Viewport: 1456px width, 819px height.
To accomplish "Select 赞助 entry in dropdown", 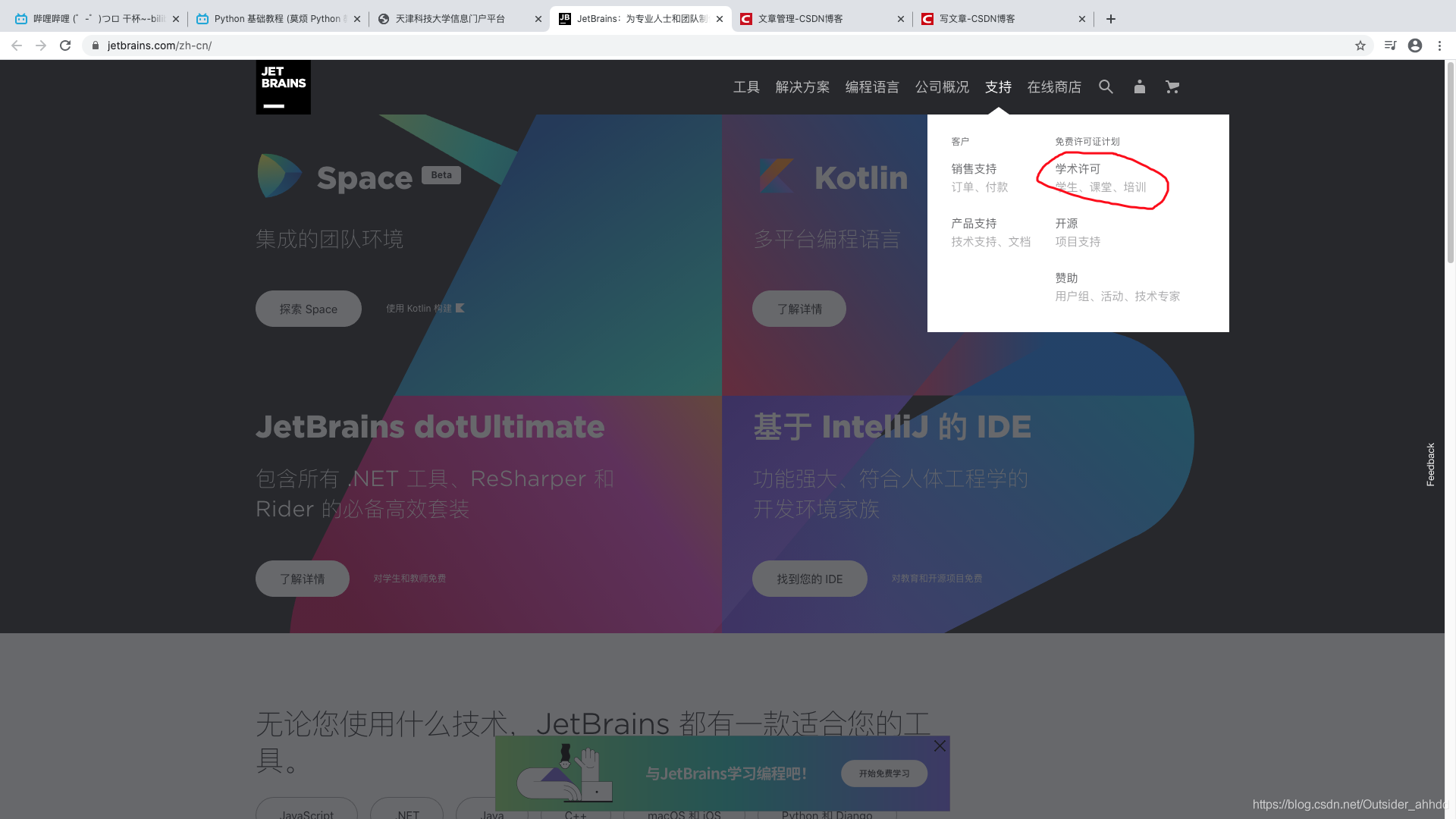I will [x=1117, y=287].
